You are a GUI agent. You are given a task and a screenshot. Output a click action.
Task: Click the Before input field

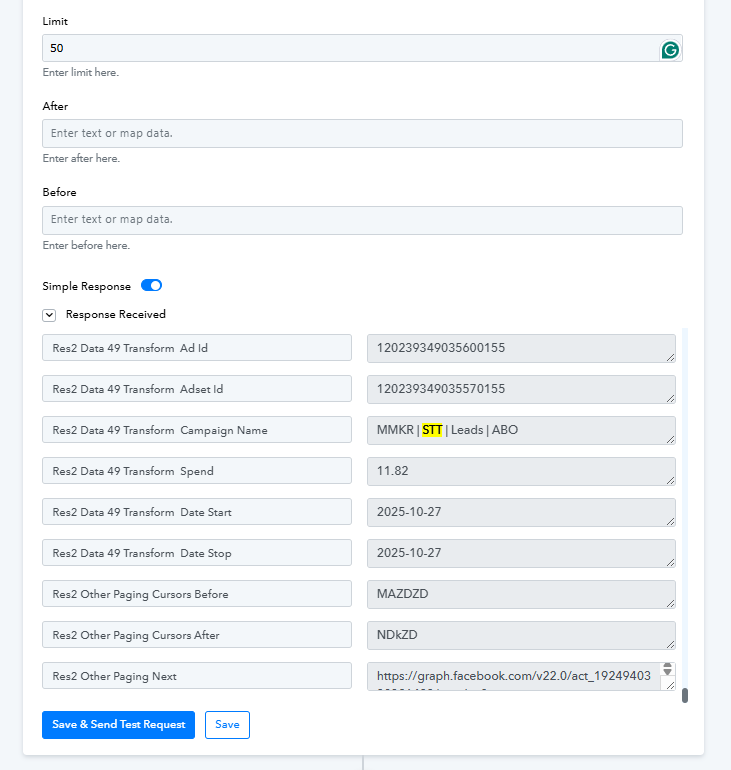pyautogui.click(x=362, y=220)
